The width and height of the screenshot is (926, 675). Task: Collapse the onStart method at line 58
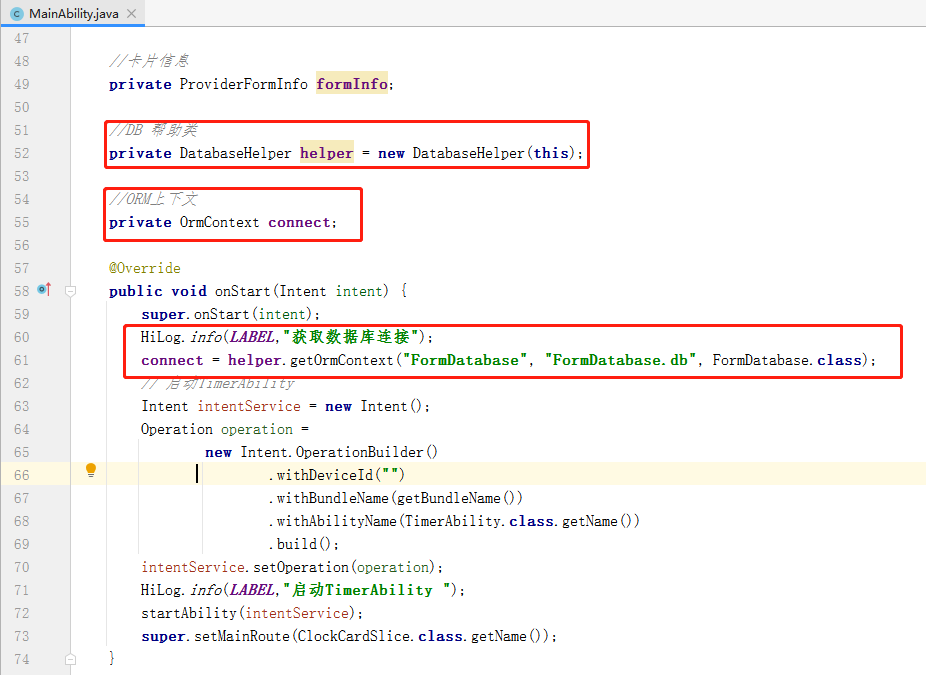click(71, 291)
